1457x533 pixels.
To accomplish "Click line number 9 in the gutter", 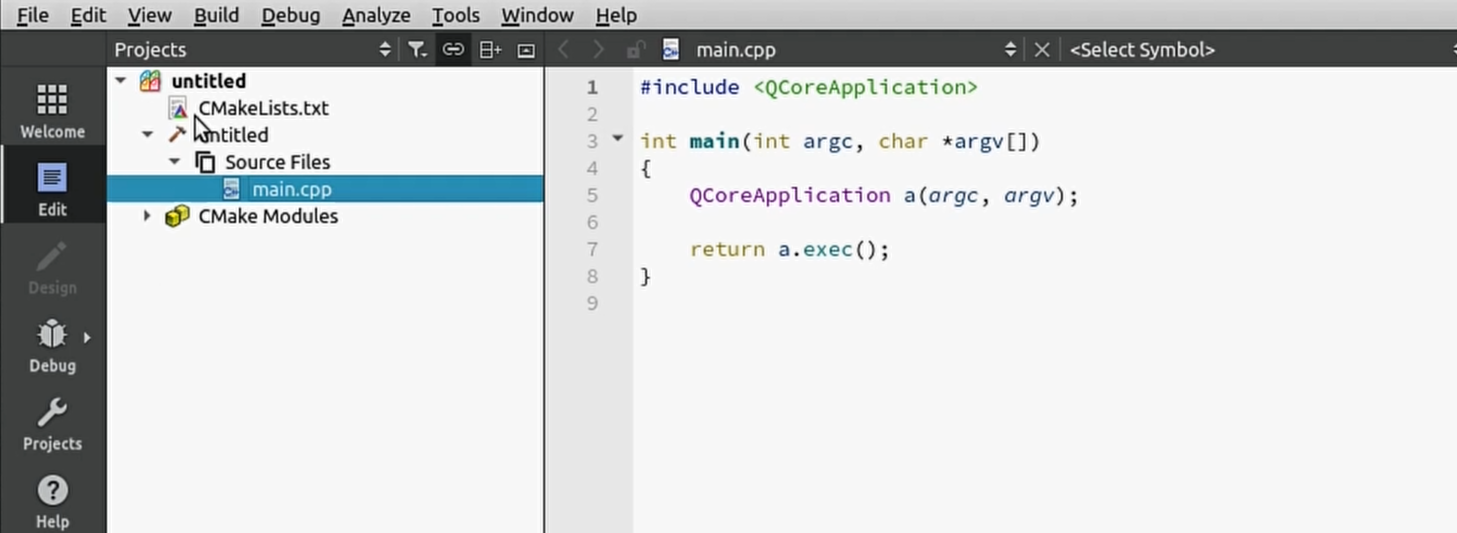I will pyautogui.click(x=592, y=303).
